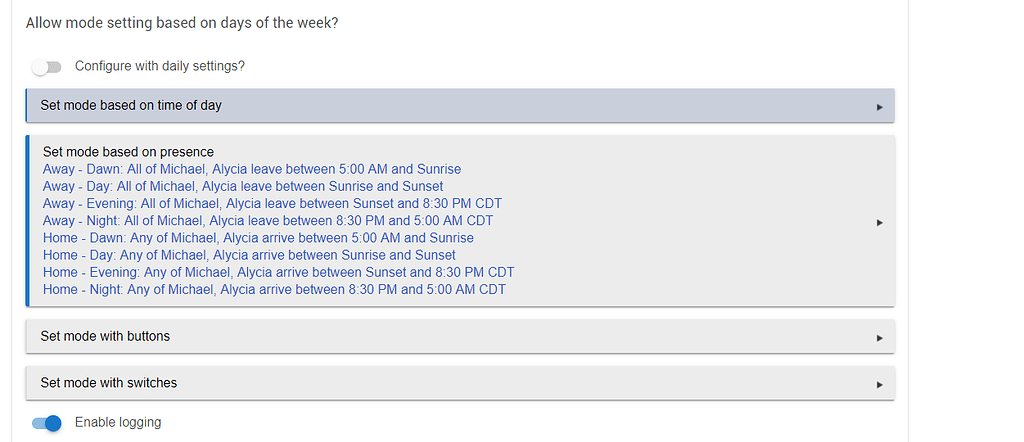
Task: Click the Home - Day presence rule
Action: click(x=249, y=255)
